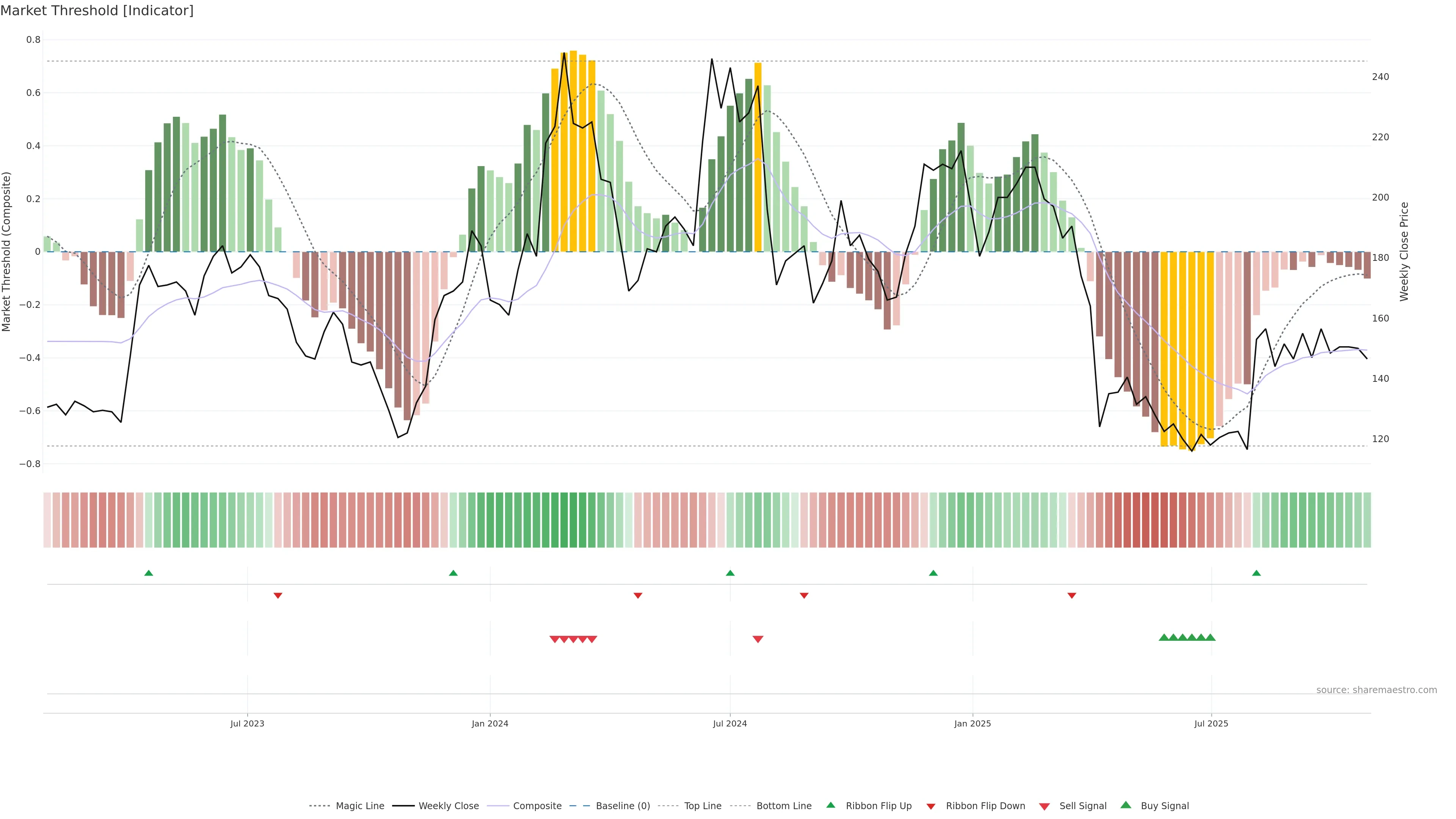Click Buy Signal legend triangle icon

[1125, 805]
